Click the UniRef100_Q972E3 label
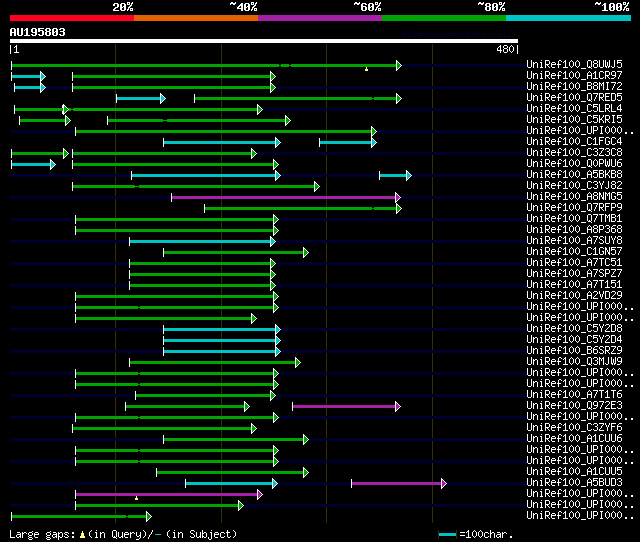The image size is (640, 542). point(574,406)
